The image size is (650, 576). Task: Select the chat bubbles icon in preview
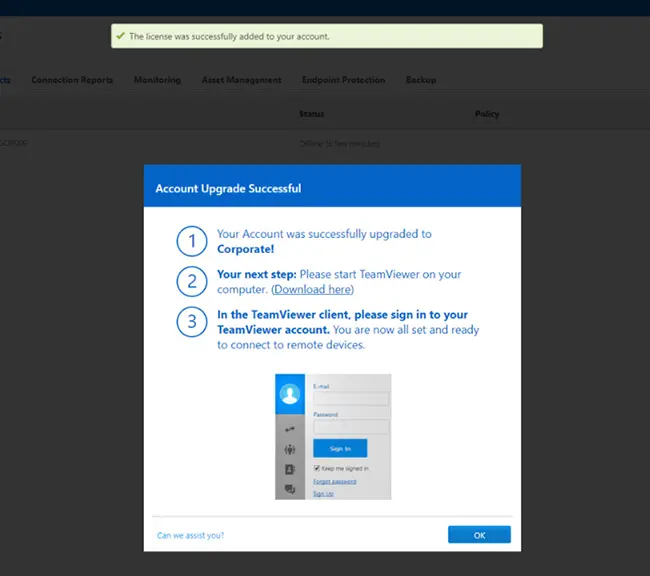tap(290, 489)
